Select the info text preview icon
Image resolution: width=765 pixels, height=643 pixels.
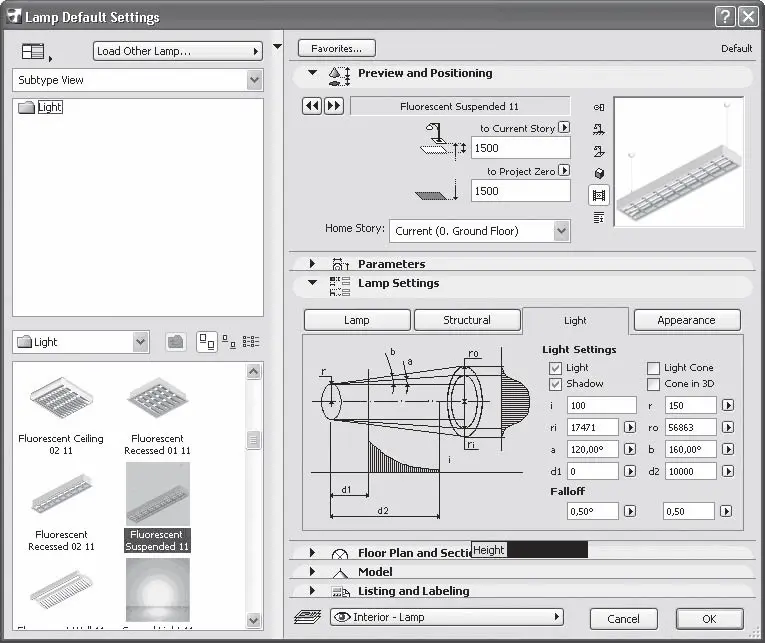click(599, 217)
